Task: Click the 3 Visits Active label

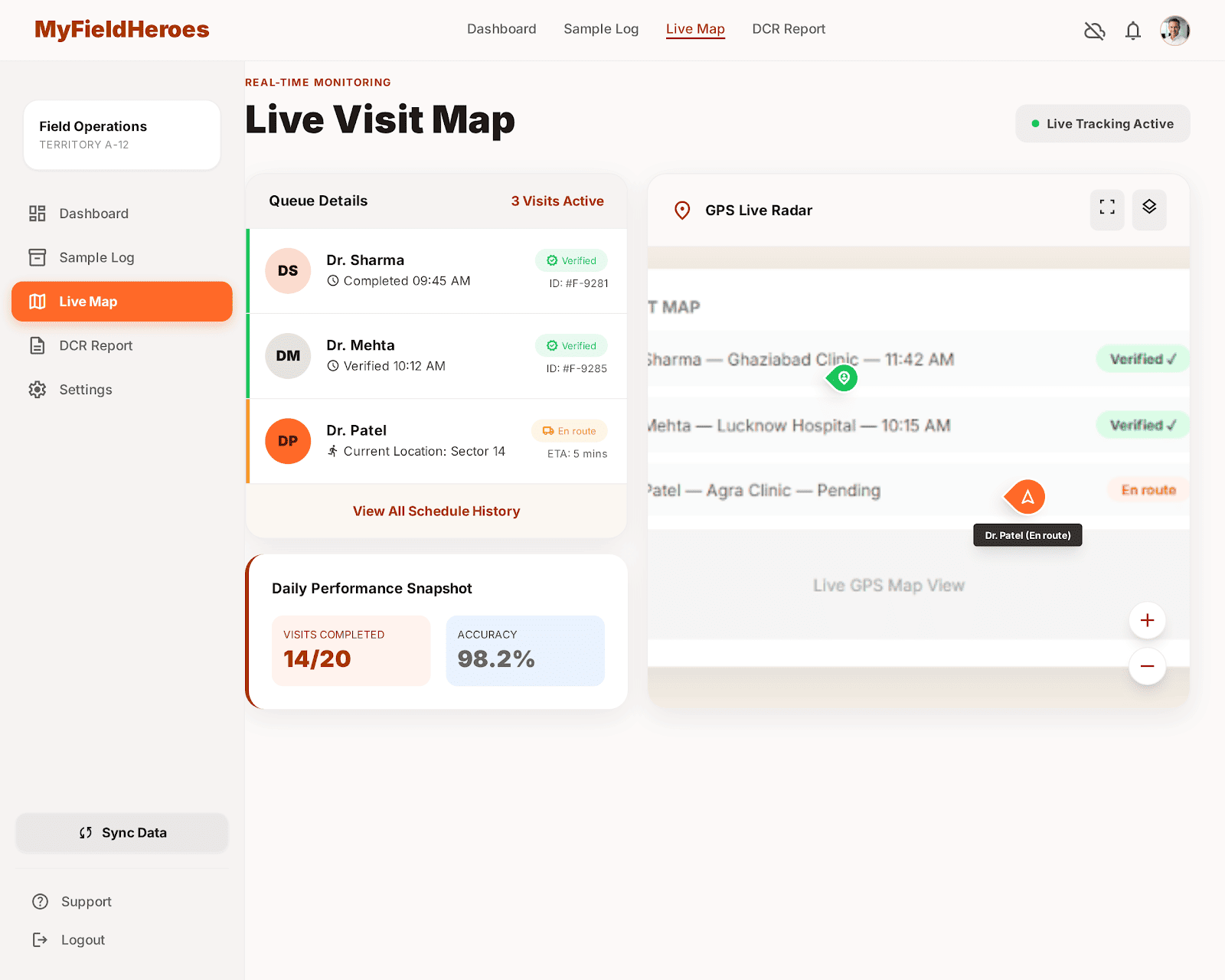Action: 557,201
